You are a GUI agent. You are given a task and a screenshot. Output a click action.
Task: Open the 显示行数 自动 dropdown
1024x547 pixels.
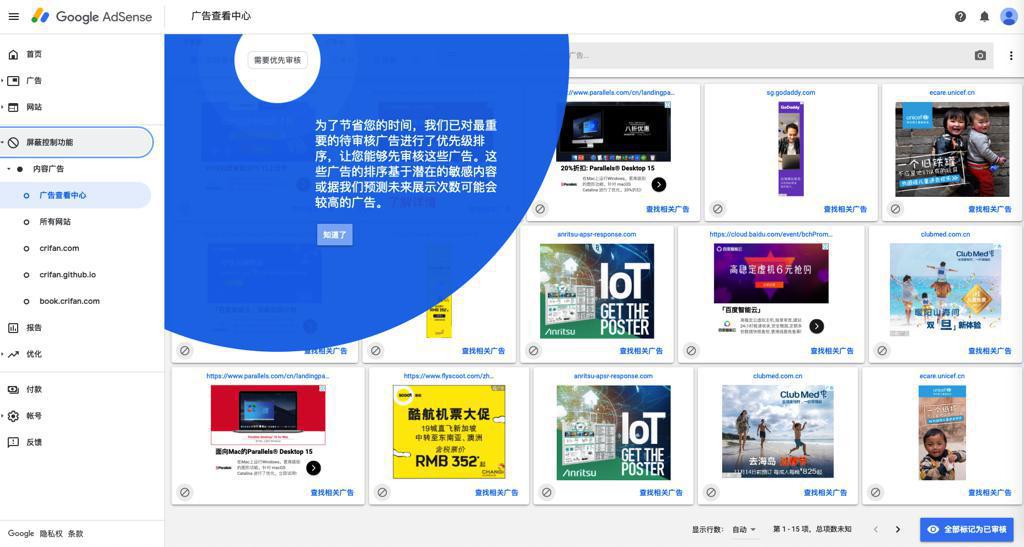click(744, 529)
